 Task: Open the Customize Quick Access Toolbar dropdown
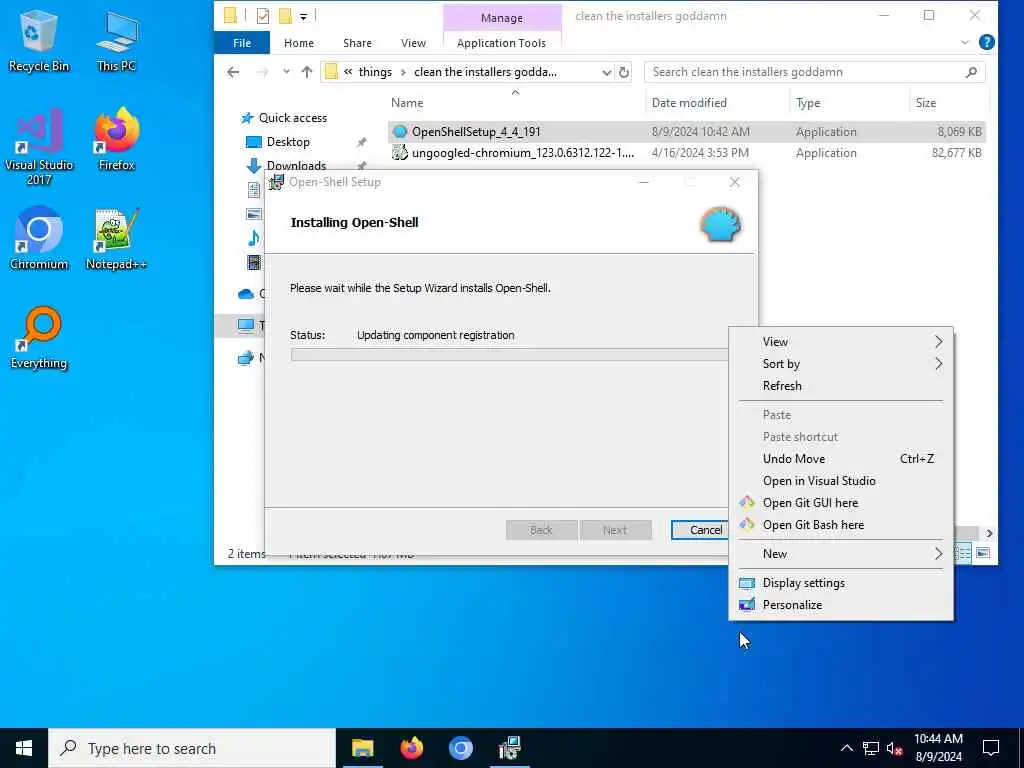click(x=304, y=16)
